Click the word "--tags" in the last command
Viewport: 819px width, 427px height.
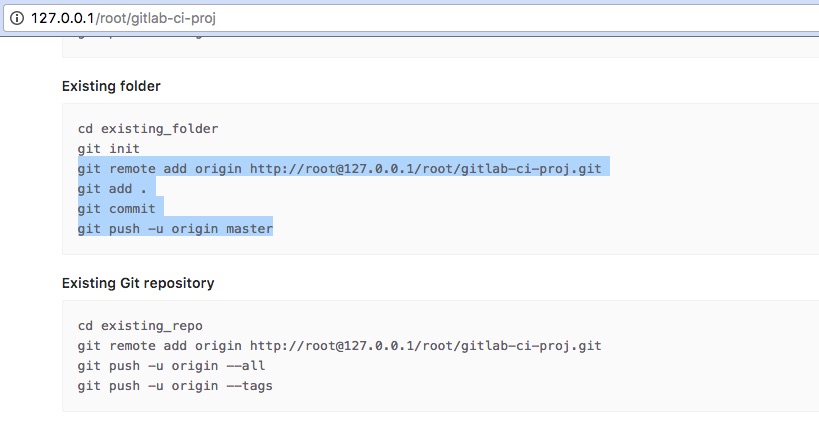click(x=249, y=386)
